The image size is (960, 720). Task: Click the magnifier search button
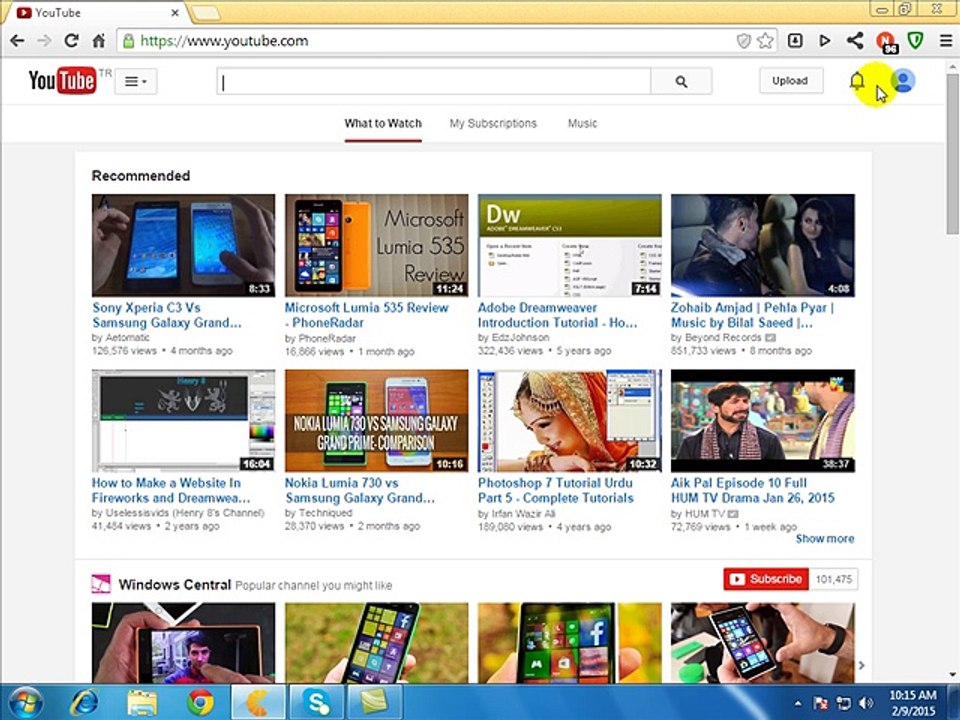coord(681,81)
